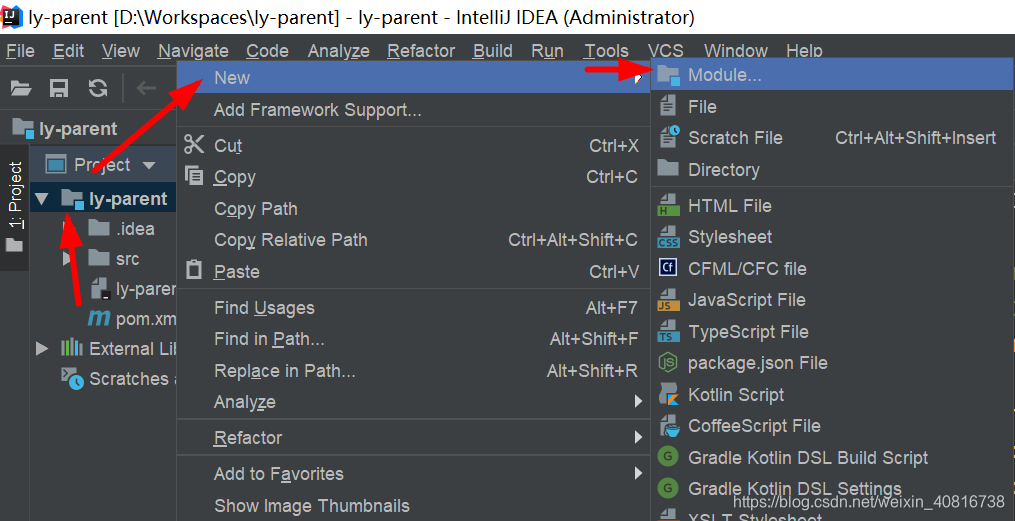Click the Synchronize refresh toolbar icon
The image size is (1015, 521).
pyautogui.click(x=98, y=88)
